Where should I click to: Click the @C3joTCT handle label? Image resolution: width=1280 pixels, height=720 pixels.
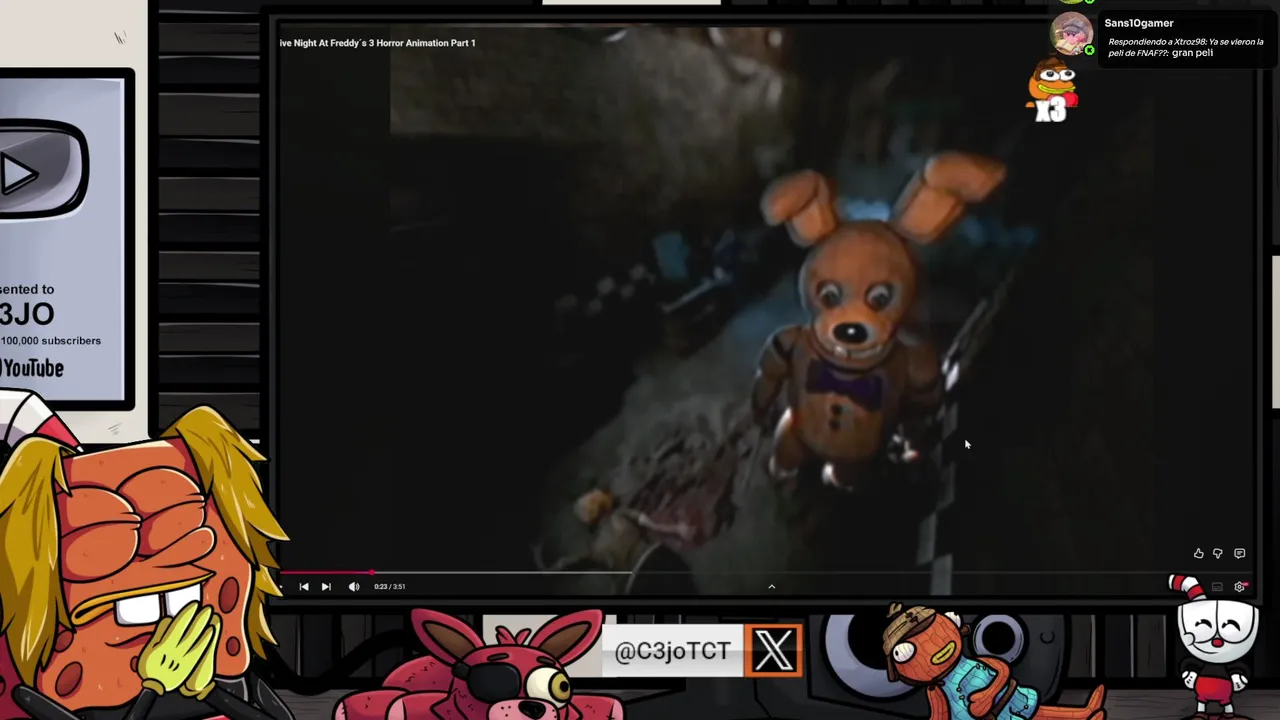click(x=672, y=652)
